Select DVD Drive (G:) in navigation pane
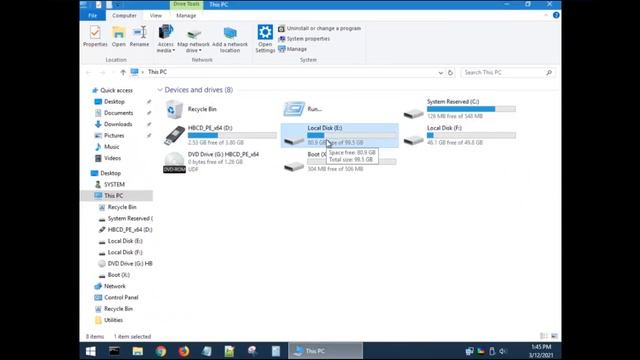Image resolution: width=640 pixels, height=360 pixels. click(125, 264)
